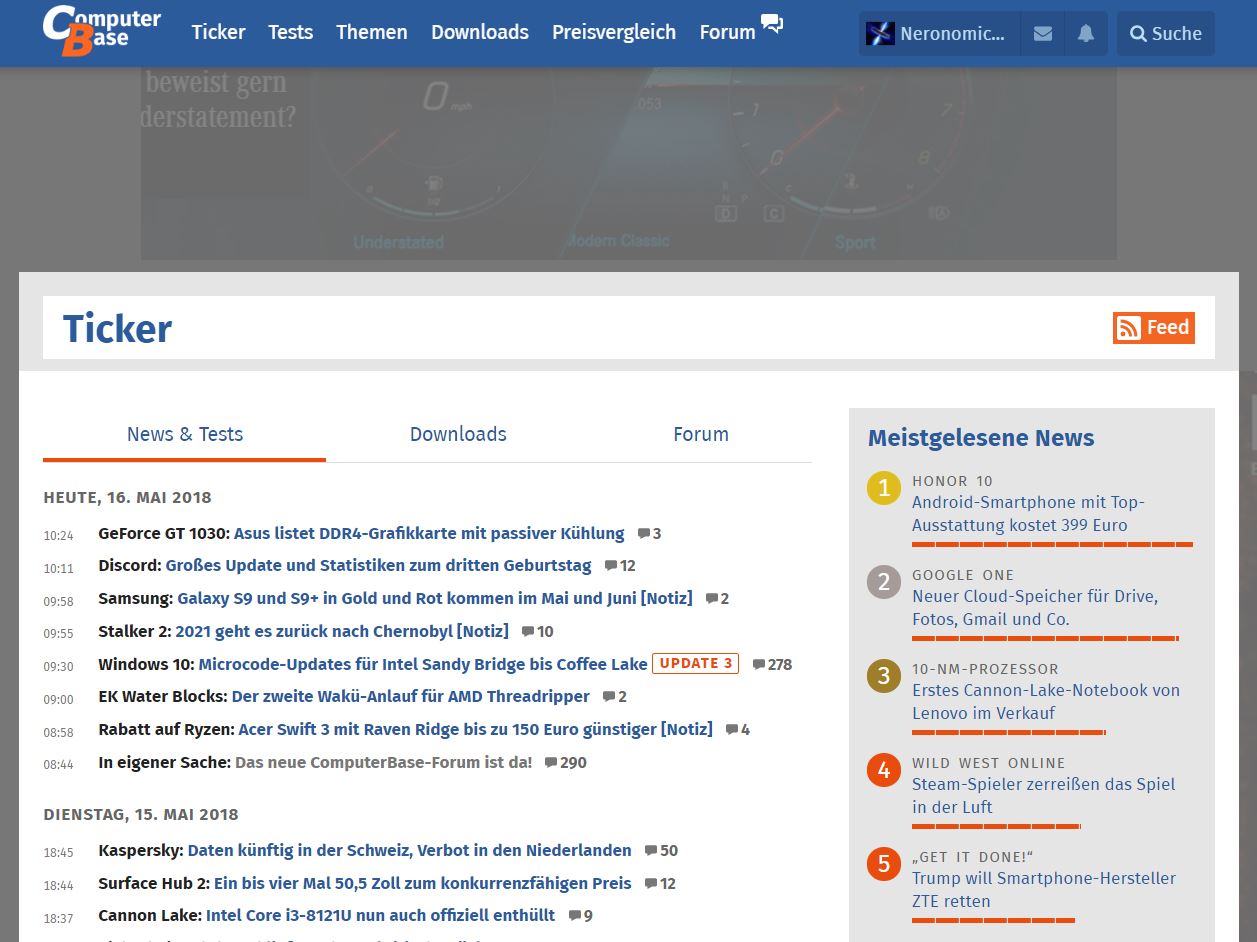The image size is (1257, 942).
Task: Open Das neue ComputerBase-Forum ist da!
Action: tap(384, 763)
